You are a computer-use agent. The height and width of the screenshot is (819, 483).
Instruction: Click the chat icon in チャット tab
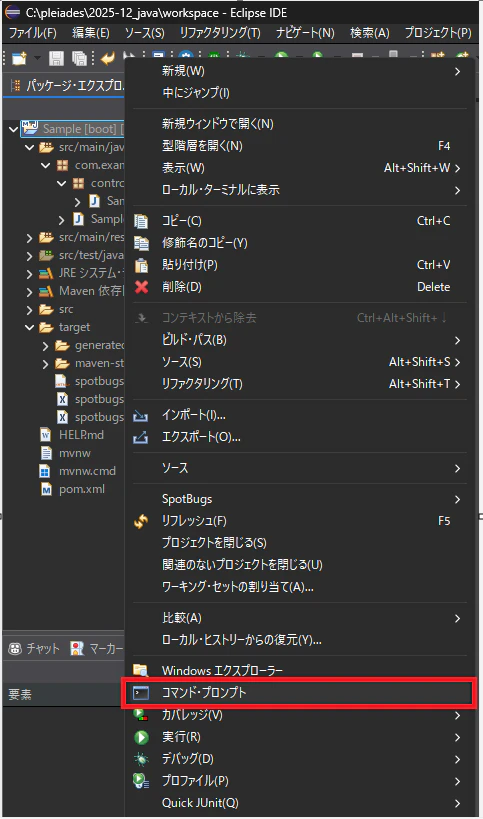tap(15, 649)
